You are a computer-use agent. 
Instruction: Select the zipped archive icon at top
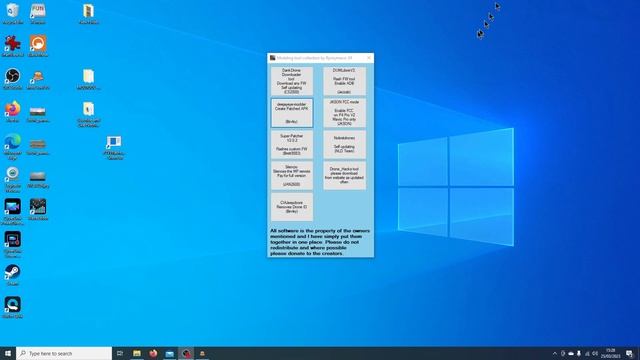tap(89, 13)
